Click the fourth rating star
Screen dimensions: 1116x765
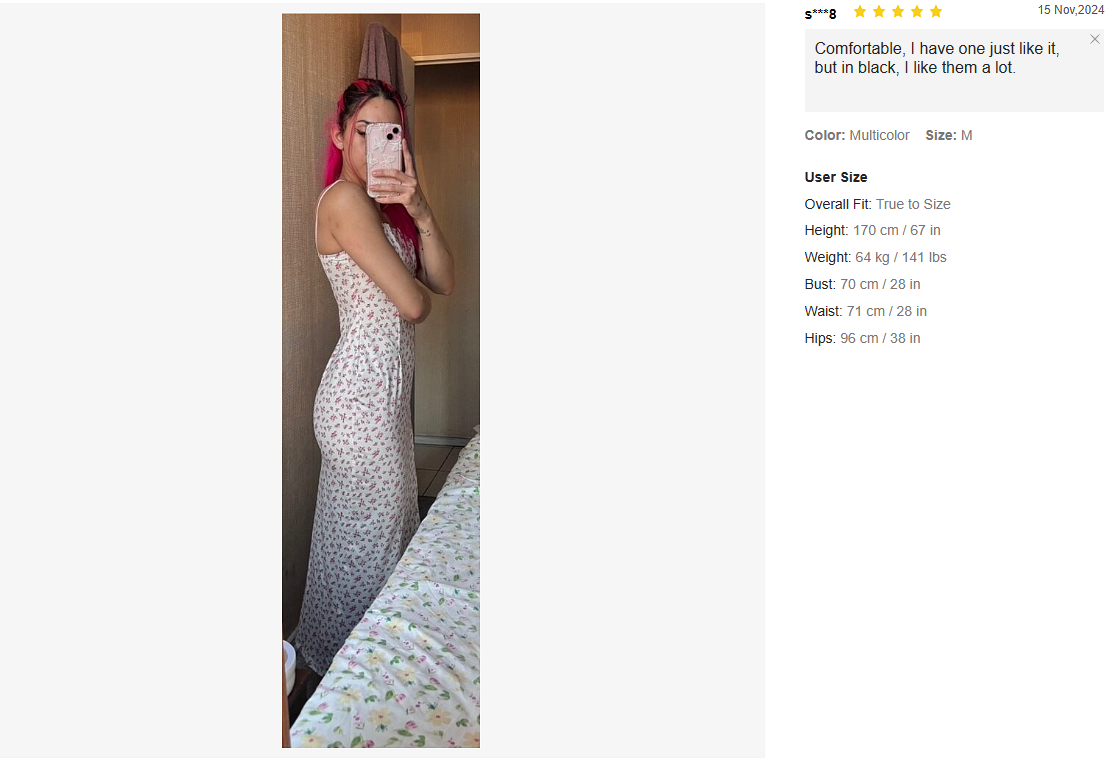[917, 12]
